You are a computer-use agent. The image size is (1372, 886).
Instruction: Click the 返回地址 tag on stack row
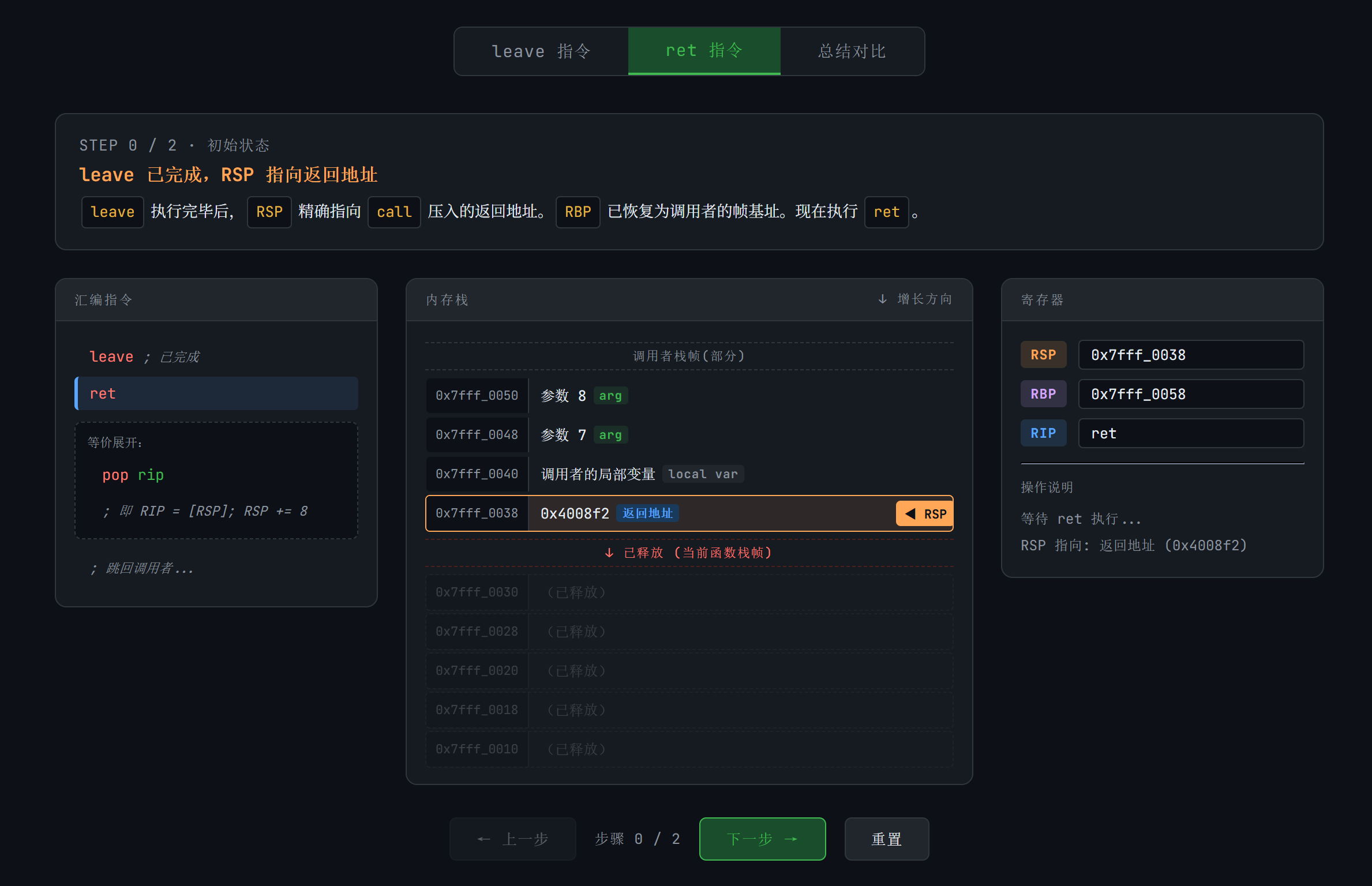pyautogui.click(x=647, y=513)
